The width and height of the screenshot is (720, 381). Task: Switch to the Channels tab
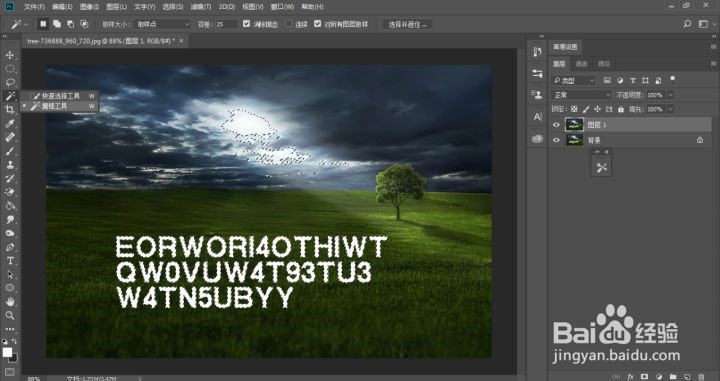tap(582, 64)
